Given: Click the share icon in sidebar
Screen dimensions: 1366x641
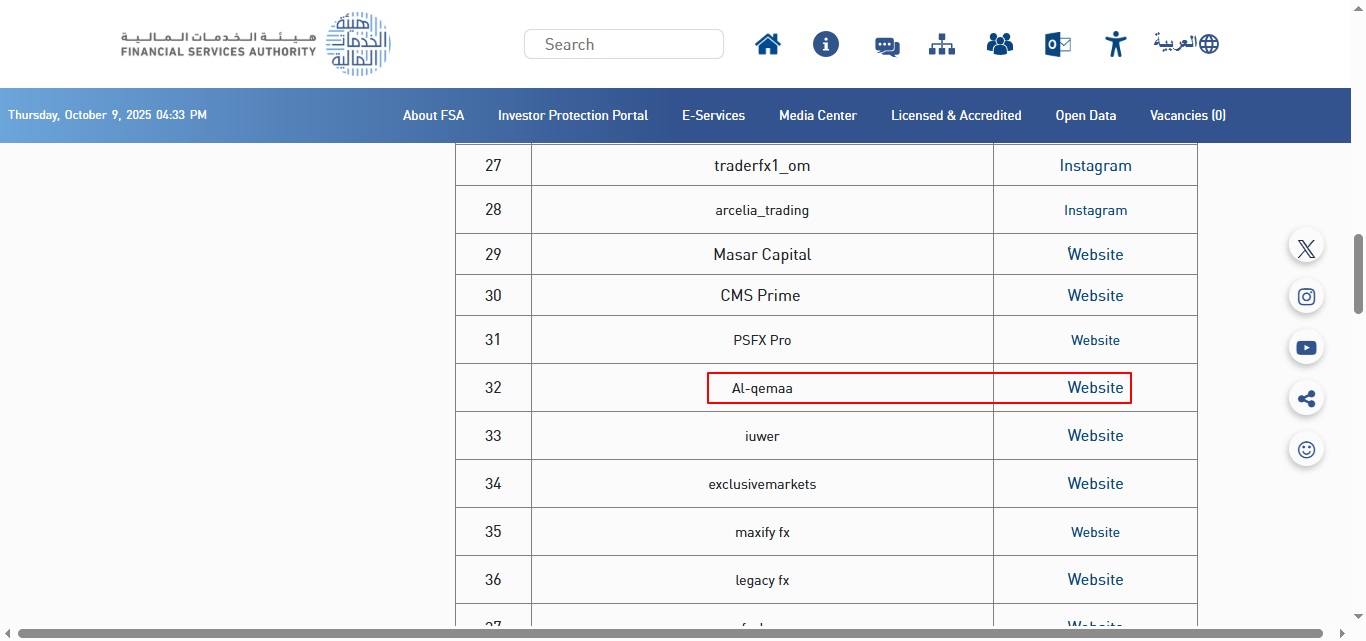Looking at the screenshot, I should pos(1306,399).
